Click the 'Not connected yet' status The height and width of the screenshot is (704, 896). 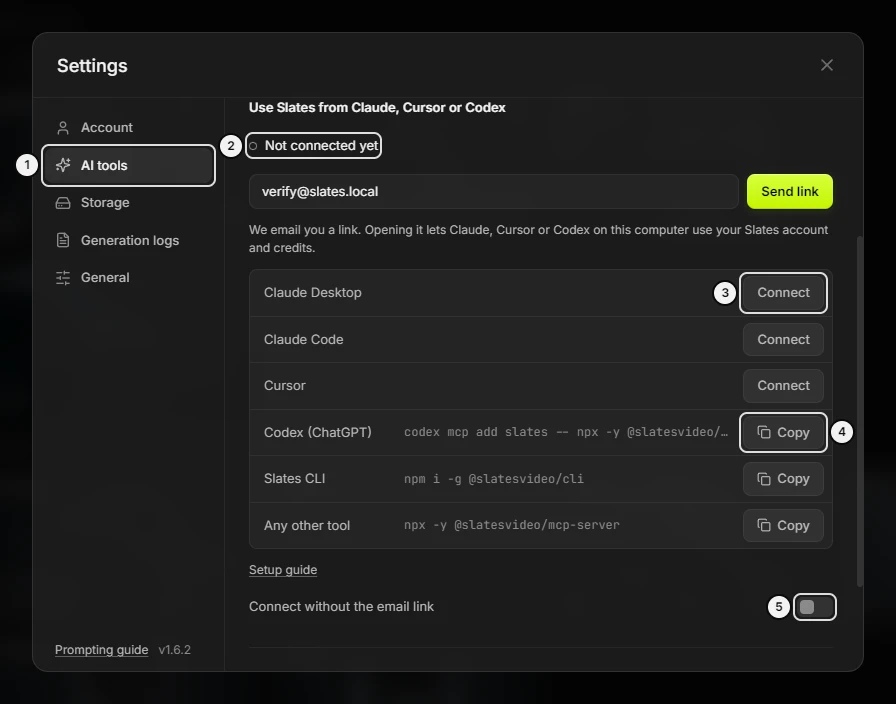click(314, 146)
